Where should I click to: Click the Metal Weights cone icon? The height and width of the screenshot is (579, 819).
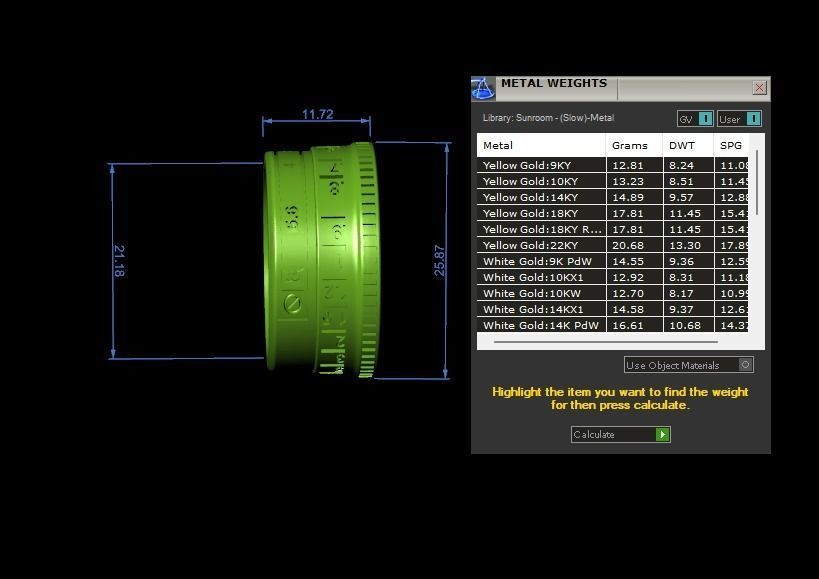[483, 89]
